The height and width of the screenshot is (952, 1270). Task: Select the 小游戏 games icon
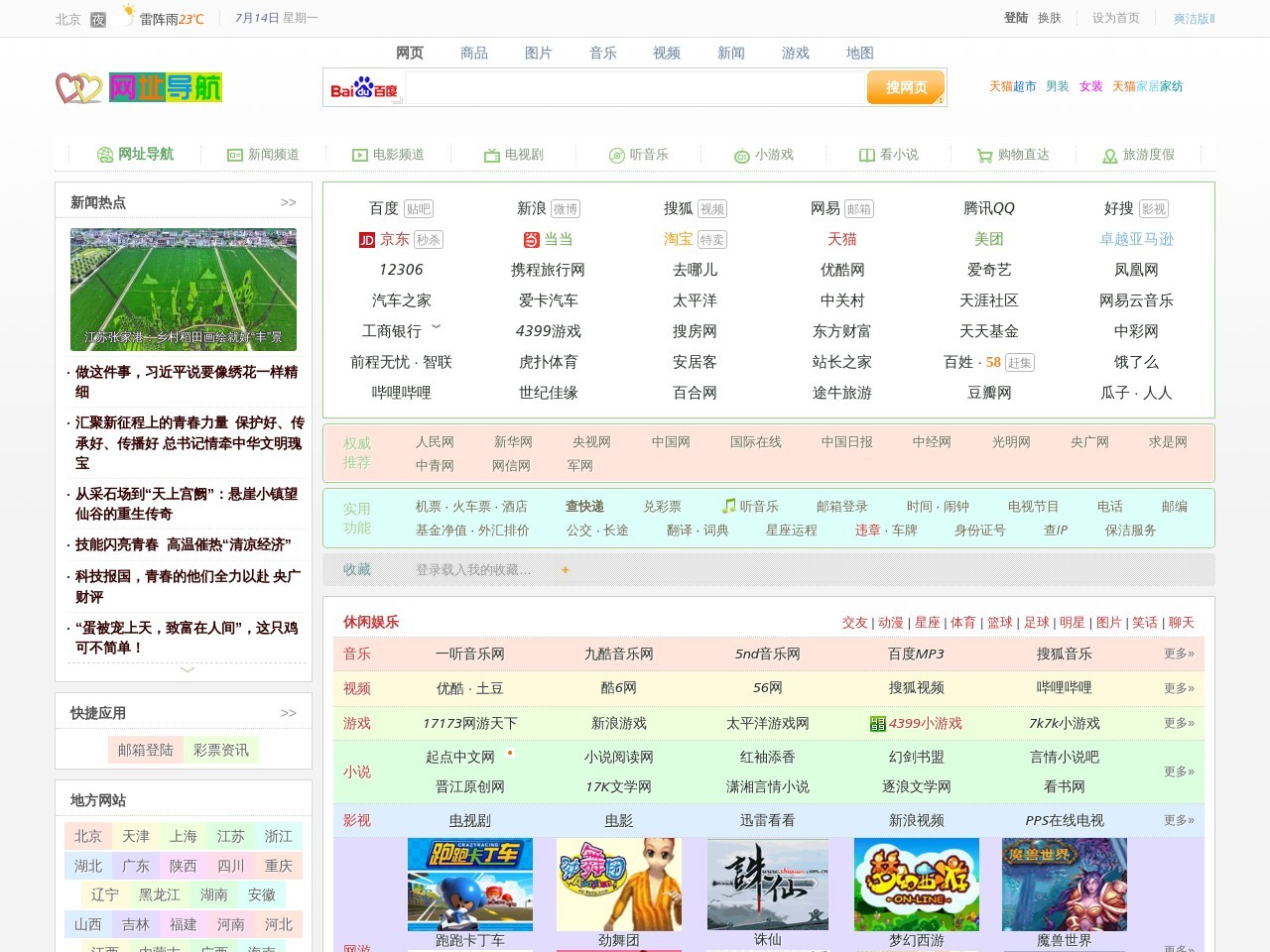(740, 156)
